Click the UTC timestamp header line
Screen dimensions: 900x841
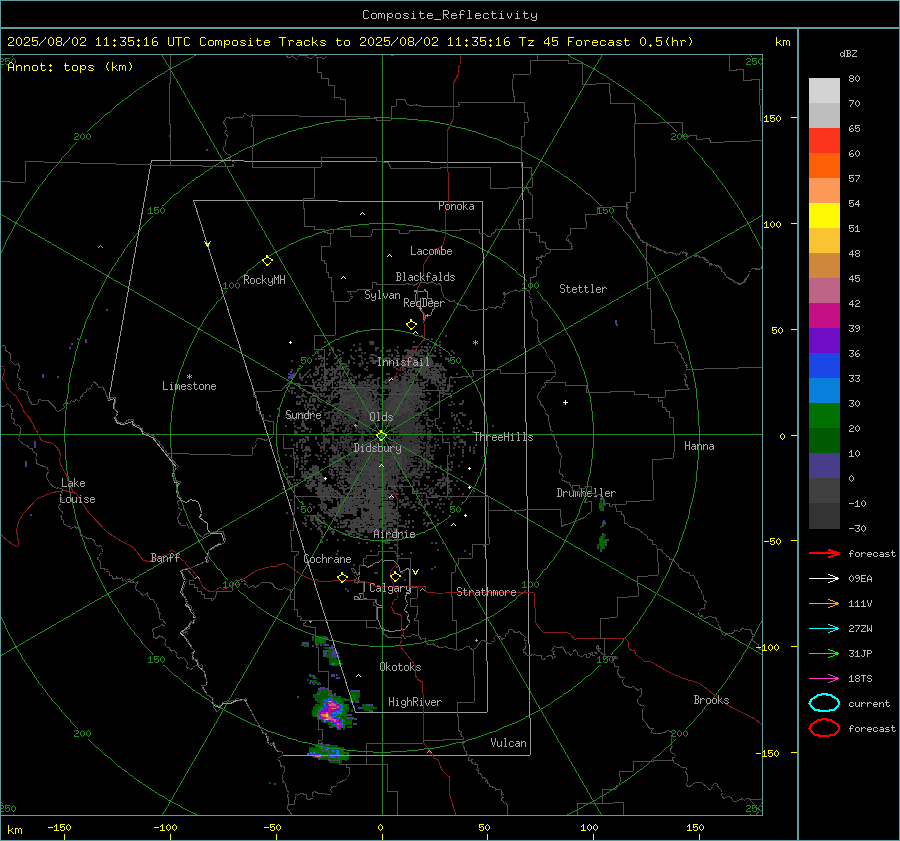[350, 42]
